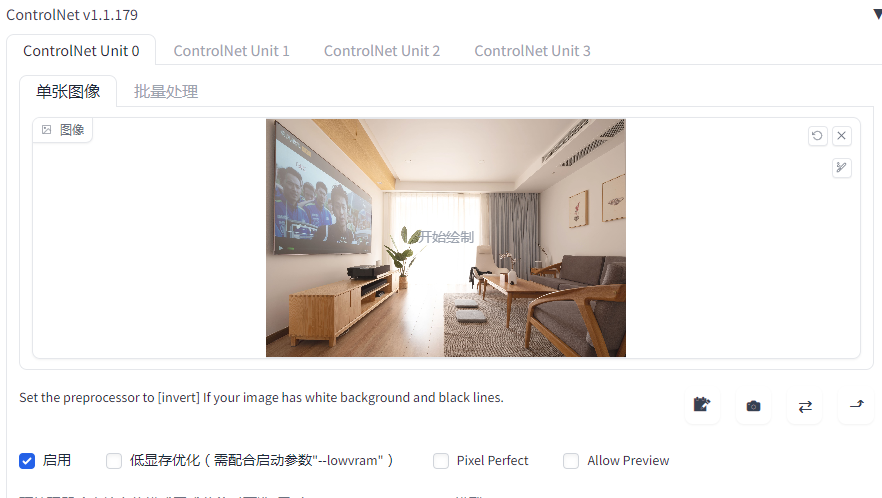
Task: Send dimensions with the curved arrow icon
Action: (x=856, y=405)
